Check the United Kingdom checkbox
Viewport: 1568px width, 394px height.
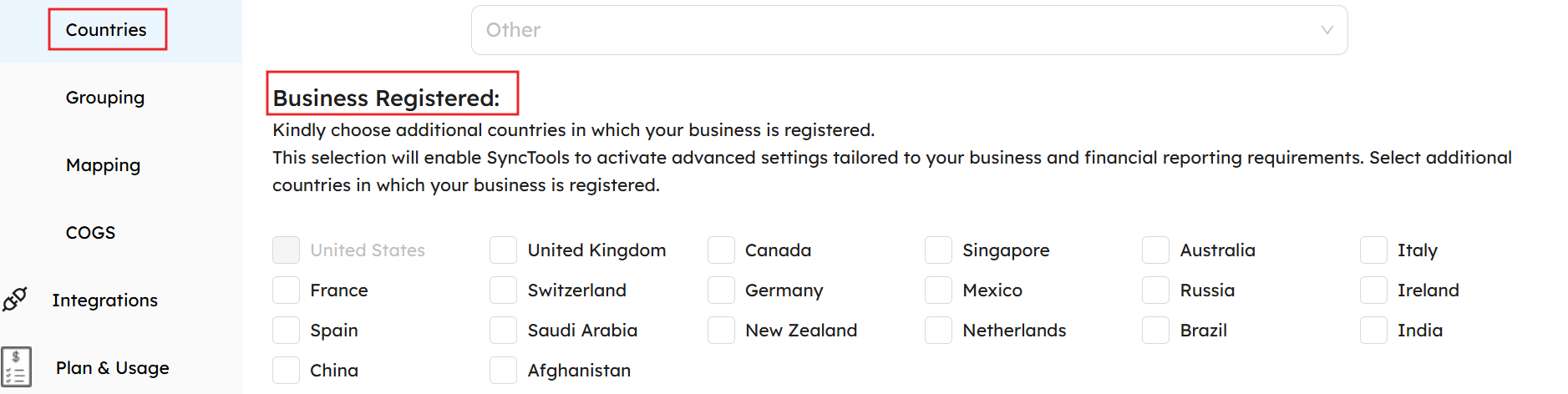[x=503, y=250]
